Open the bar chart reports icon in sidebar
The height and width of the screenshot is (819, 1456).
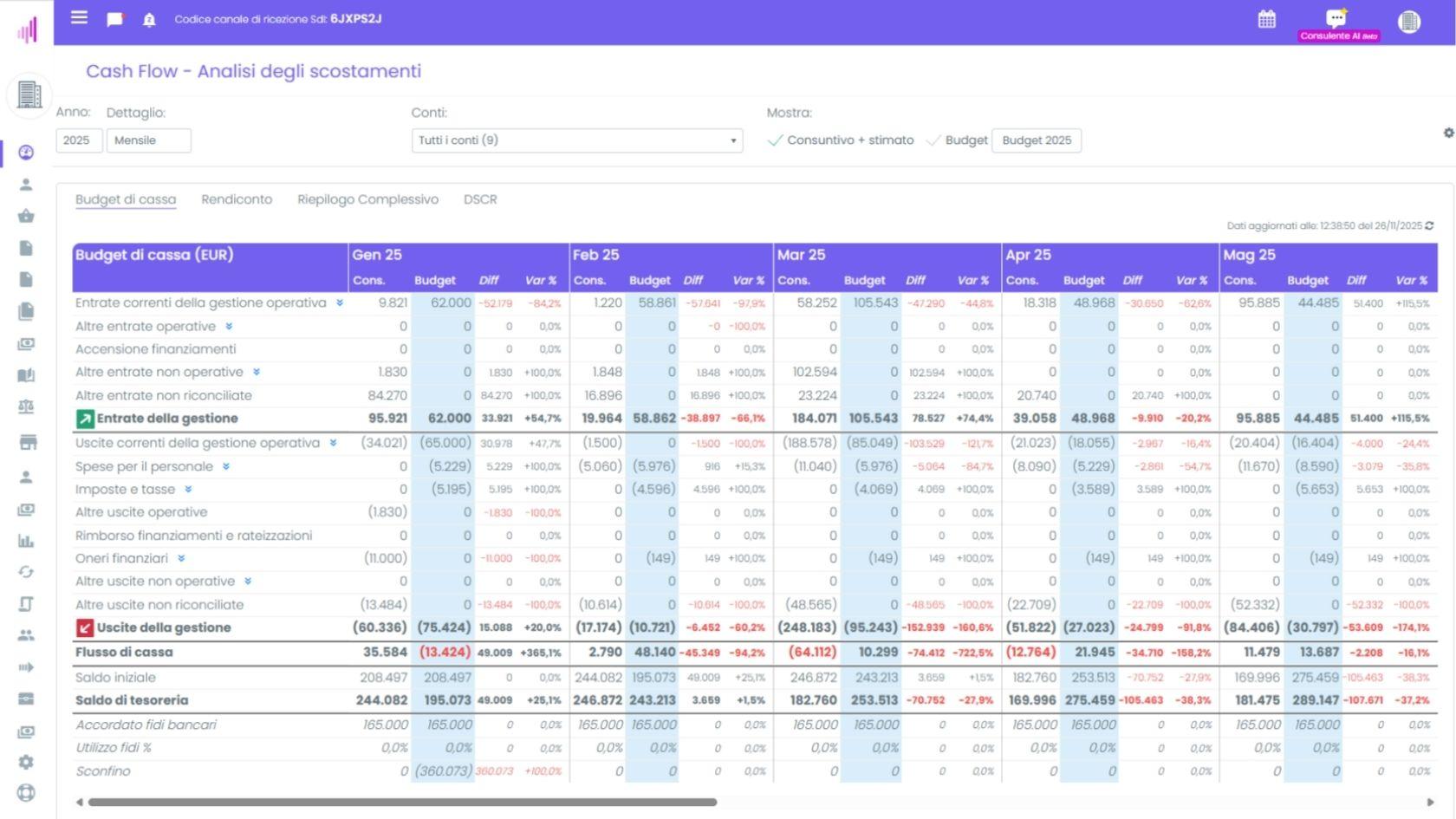(x=27, y=541)
